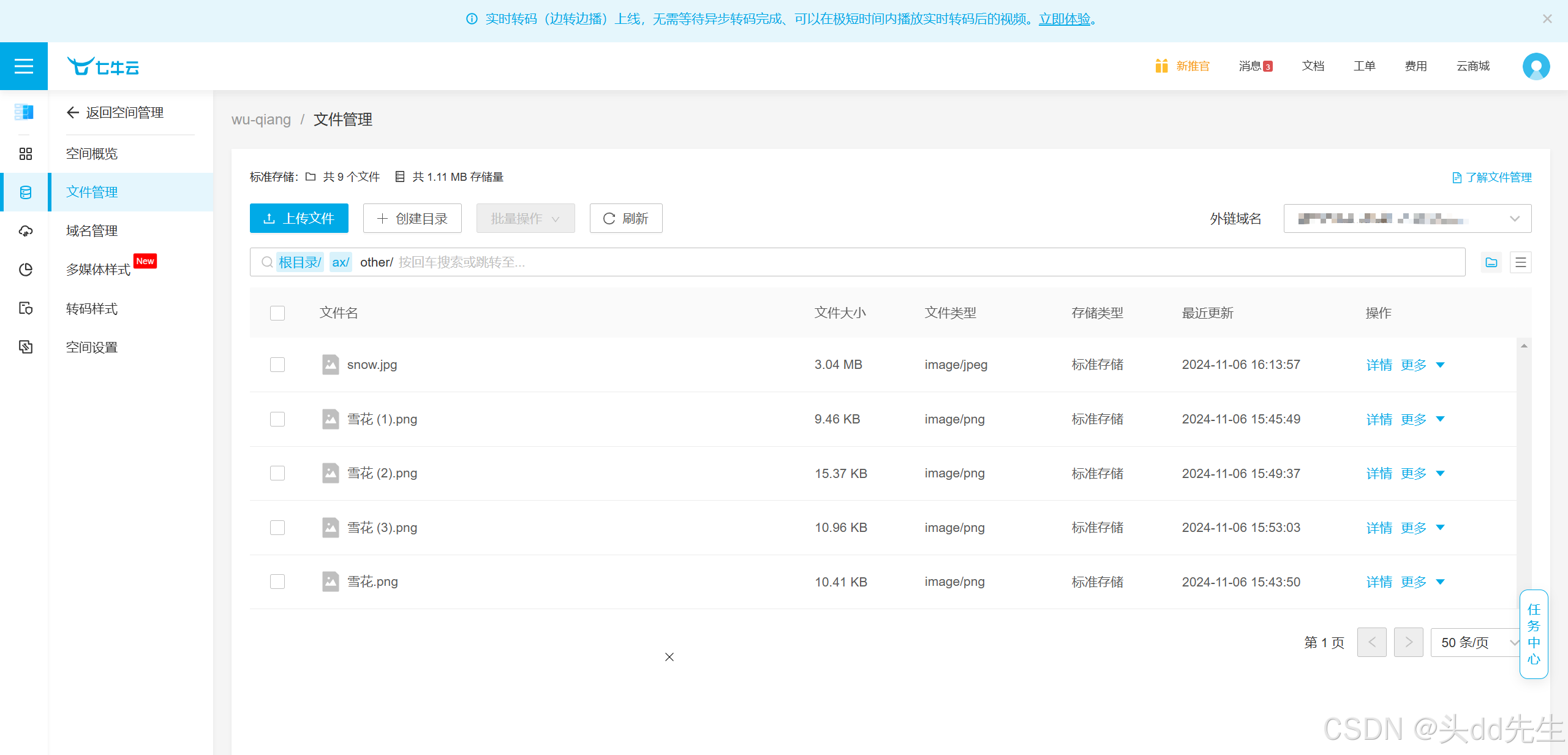The height and width of the screenshot is (755, 1568).
Task: Open 域名管理 in the sidebar menu
Action: (x=92, y=231)
